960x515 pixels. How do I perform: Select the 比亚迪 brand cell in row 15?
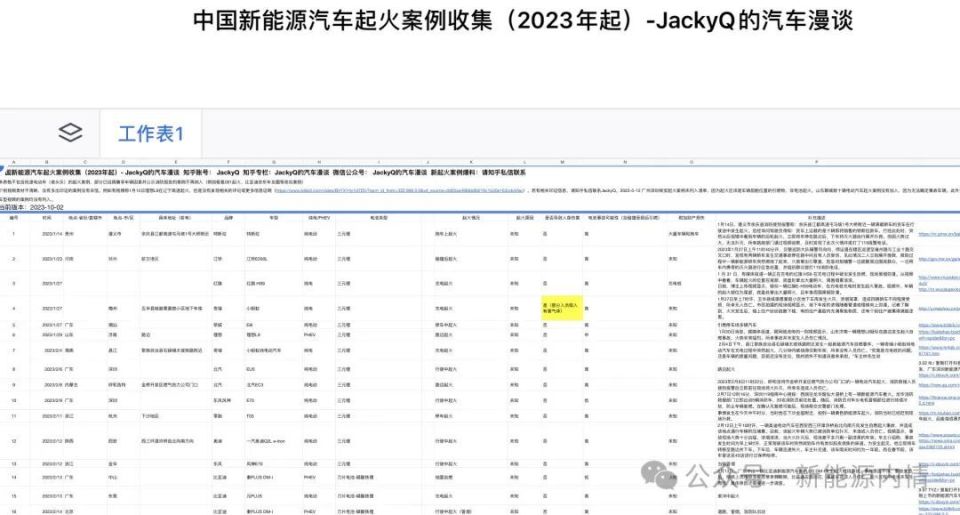219,495
